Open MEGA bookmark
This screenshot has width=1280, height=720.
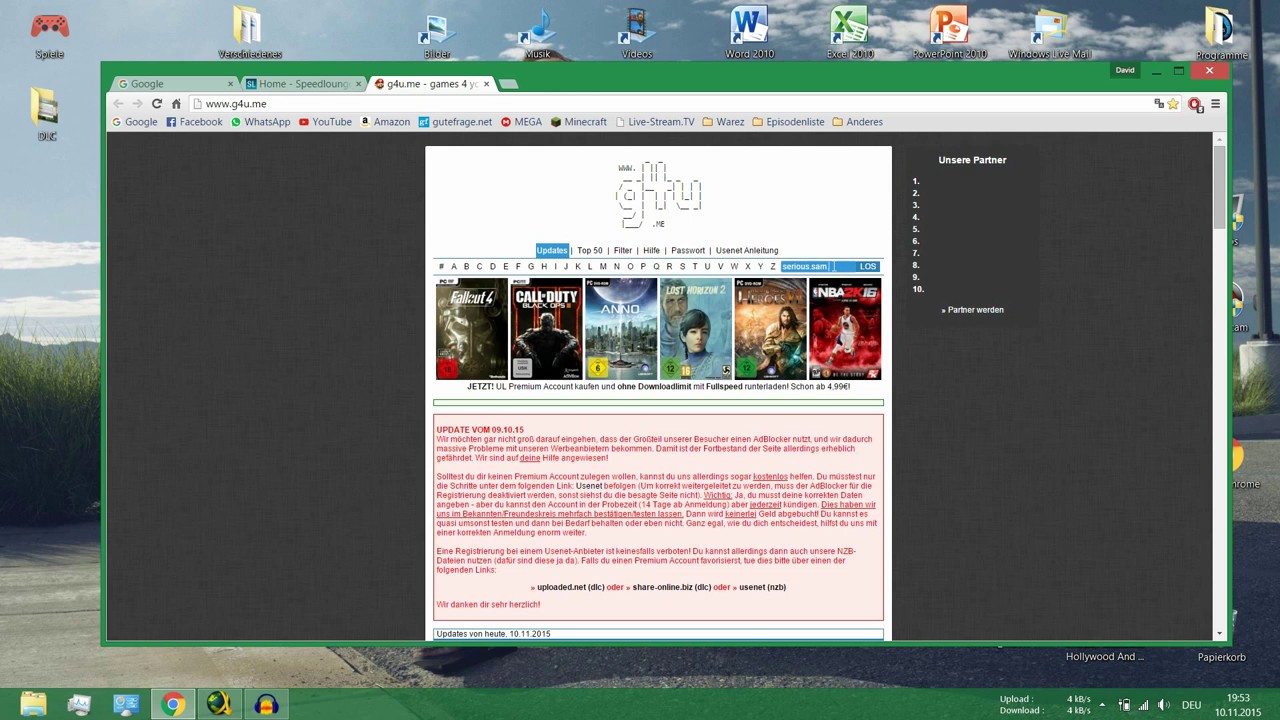[x=521, y=122]
